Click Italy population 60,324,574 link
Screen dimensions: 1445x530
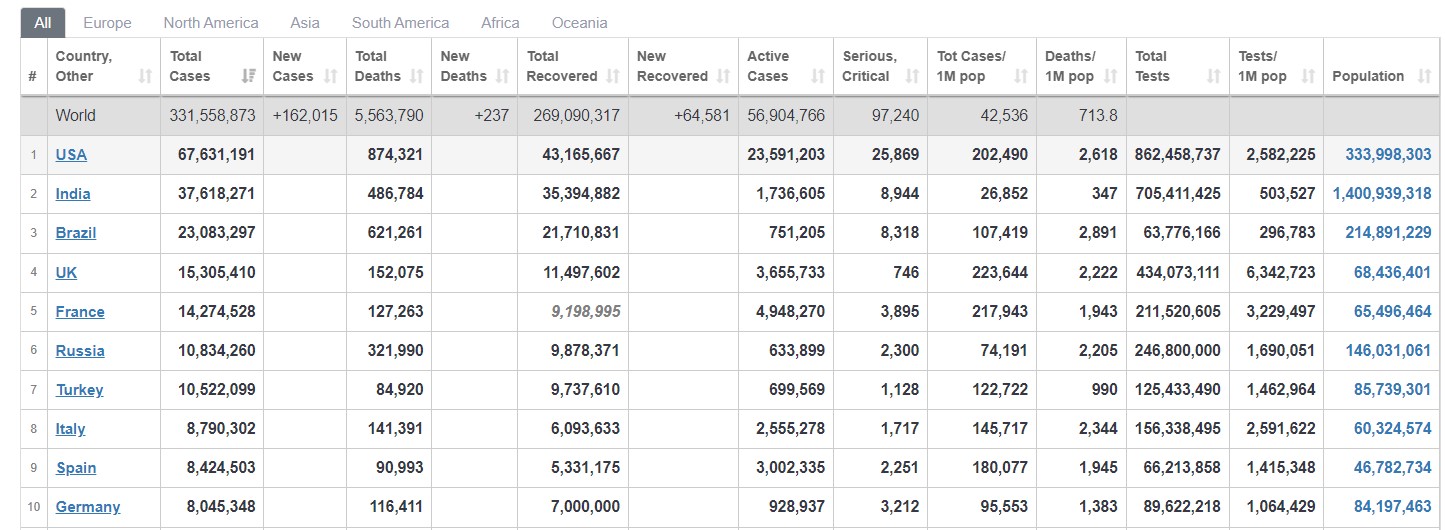[x=1393, y=429]
